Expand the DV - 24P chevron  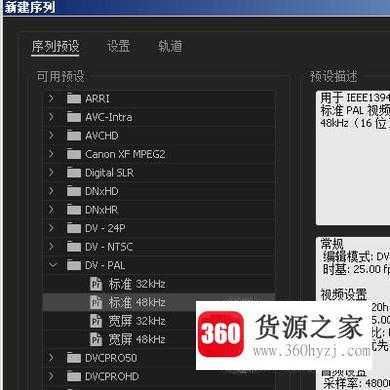coord(51,228)
